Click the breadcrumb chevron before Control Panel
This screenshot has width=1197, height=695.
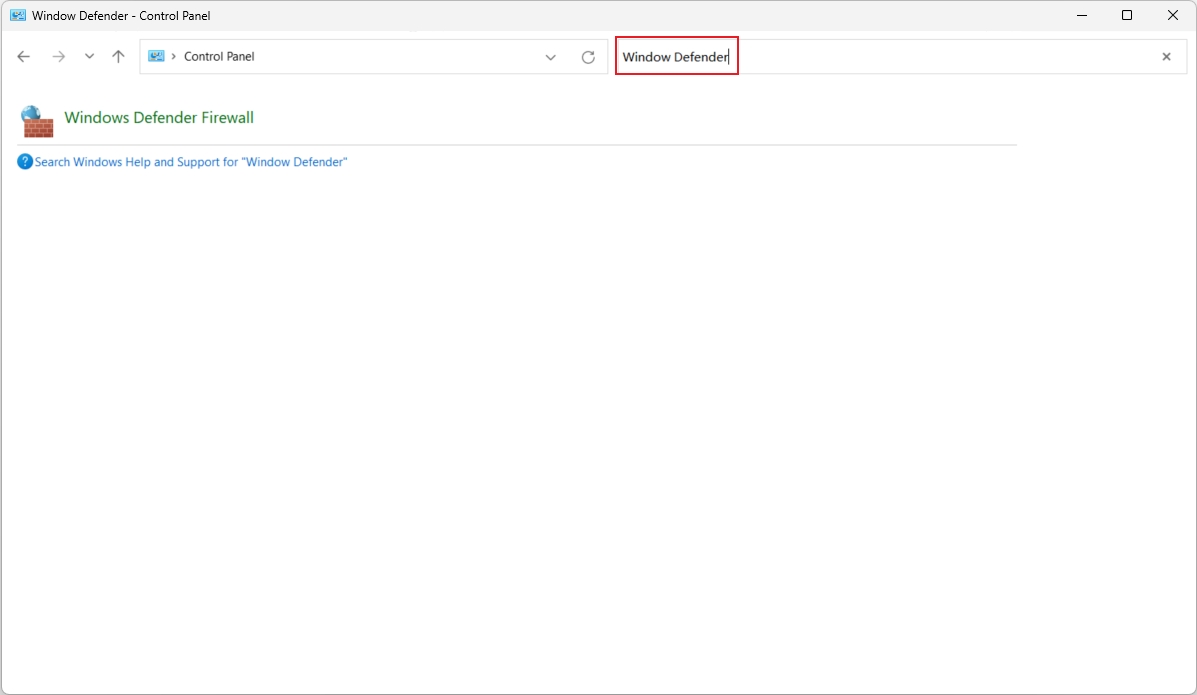pyautogui.click(x=173, y=57)
